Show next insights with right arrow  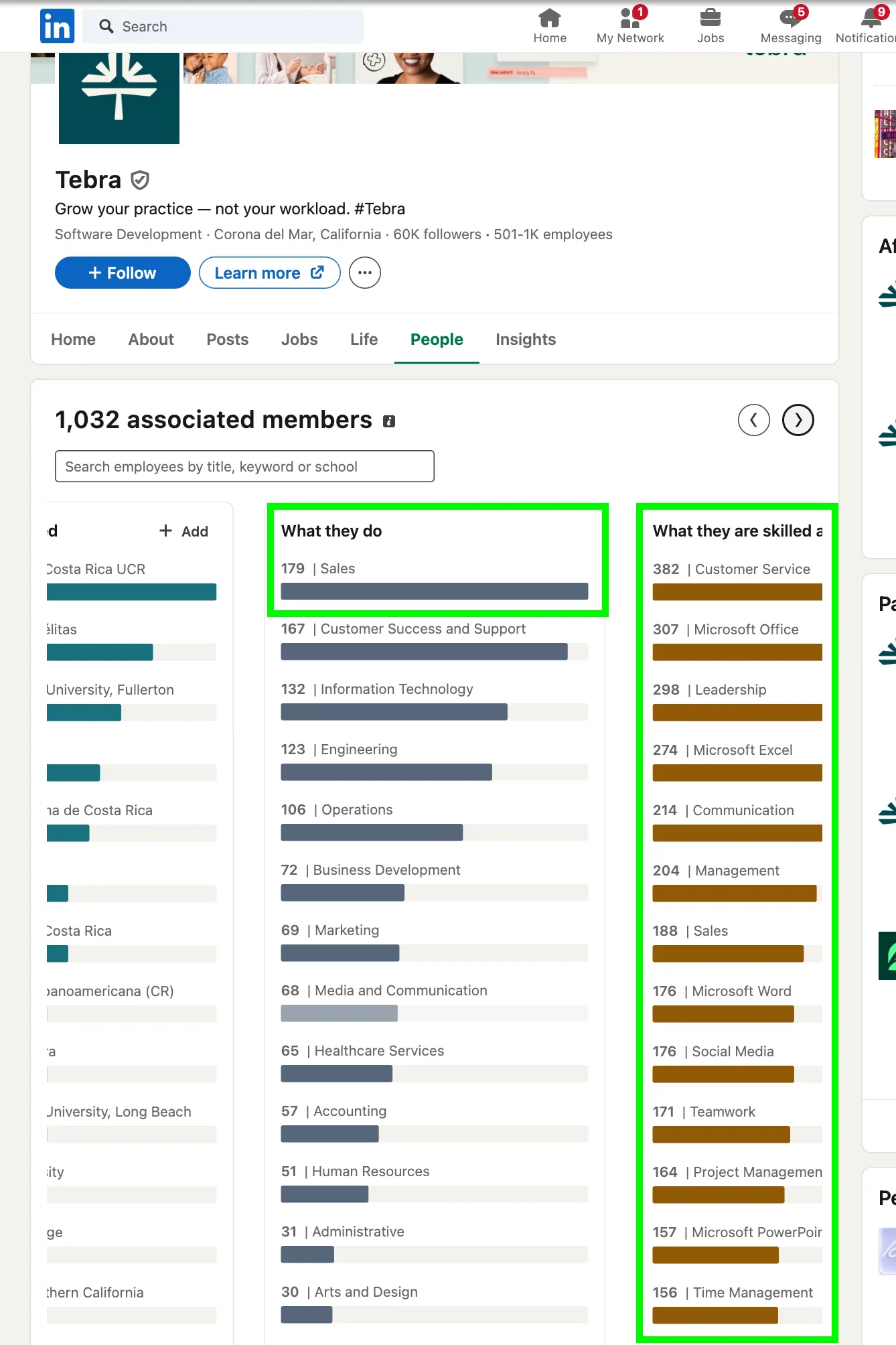coord(798,420)
